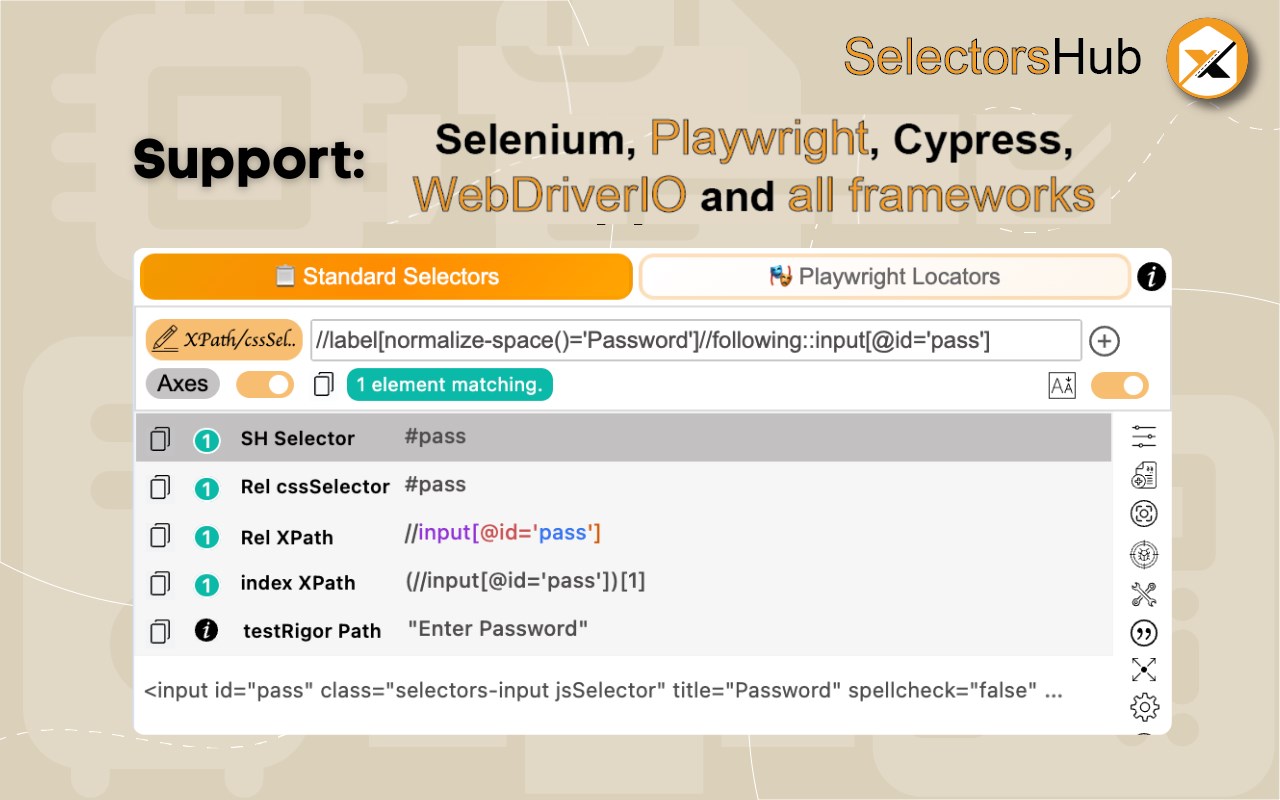Screen dimensions: 1280x800
Task: Click the '1 element matching.' badge
Action: pyautogui.click(x=449, y=385)
